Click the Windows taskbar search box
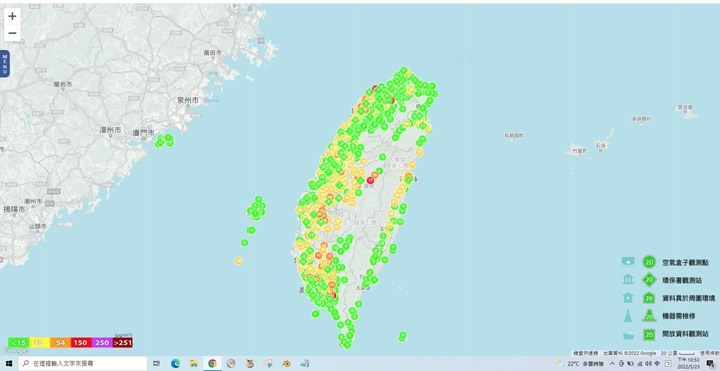The width and height of the screenshot is (720, 371). click(83, 364)
